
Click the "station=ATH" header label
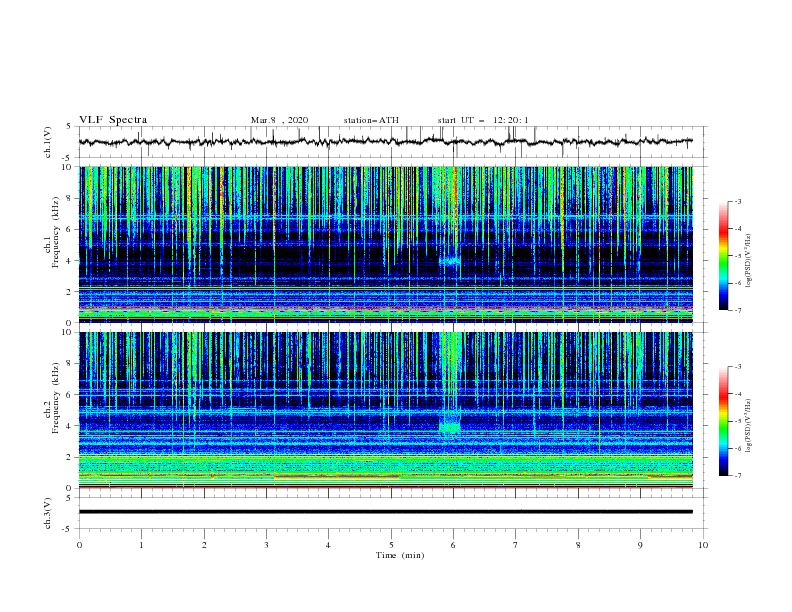pos(371,120)
